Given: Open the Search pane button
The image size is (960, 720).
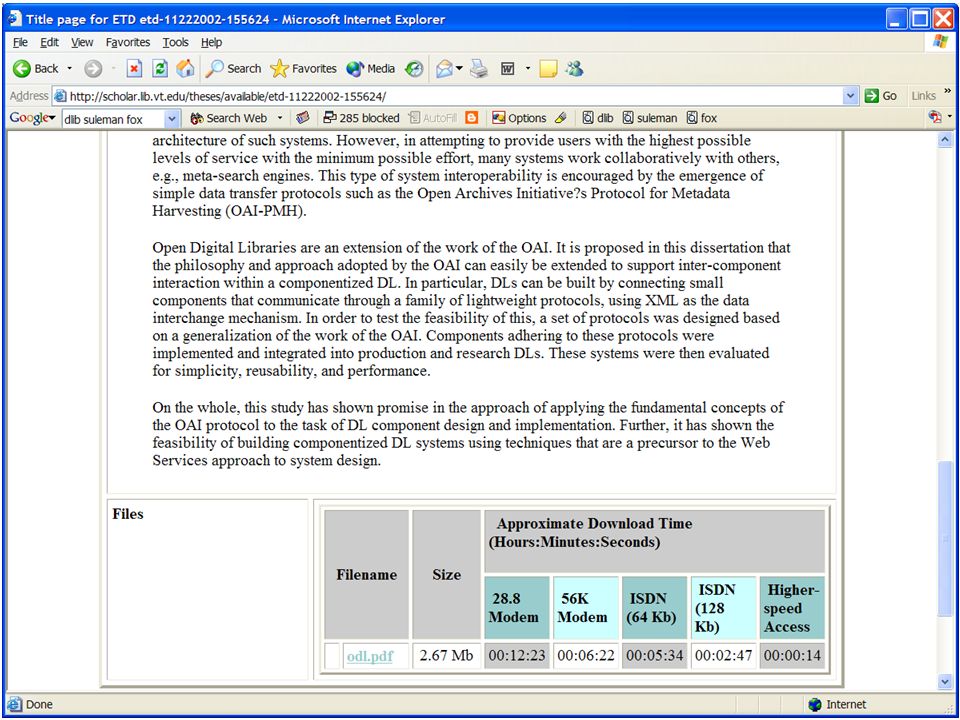Looking at the screenshot, I should click(233, 69).
